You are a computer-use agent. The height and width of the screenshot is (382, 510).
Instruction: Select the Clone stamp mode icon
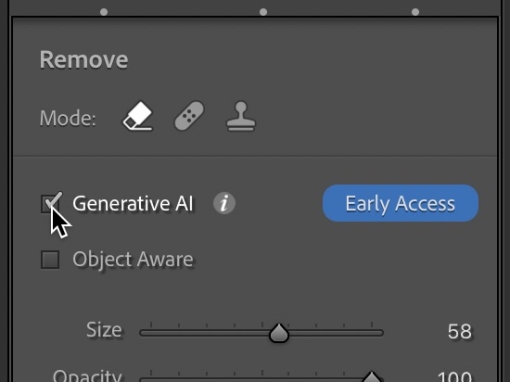(241, 116)
